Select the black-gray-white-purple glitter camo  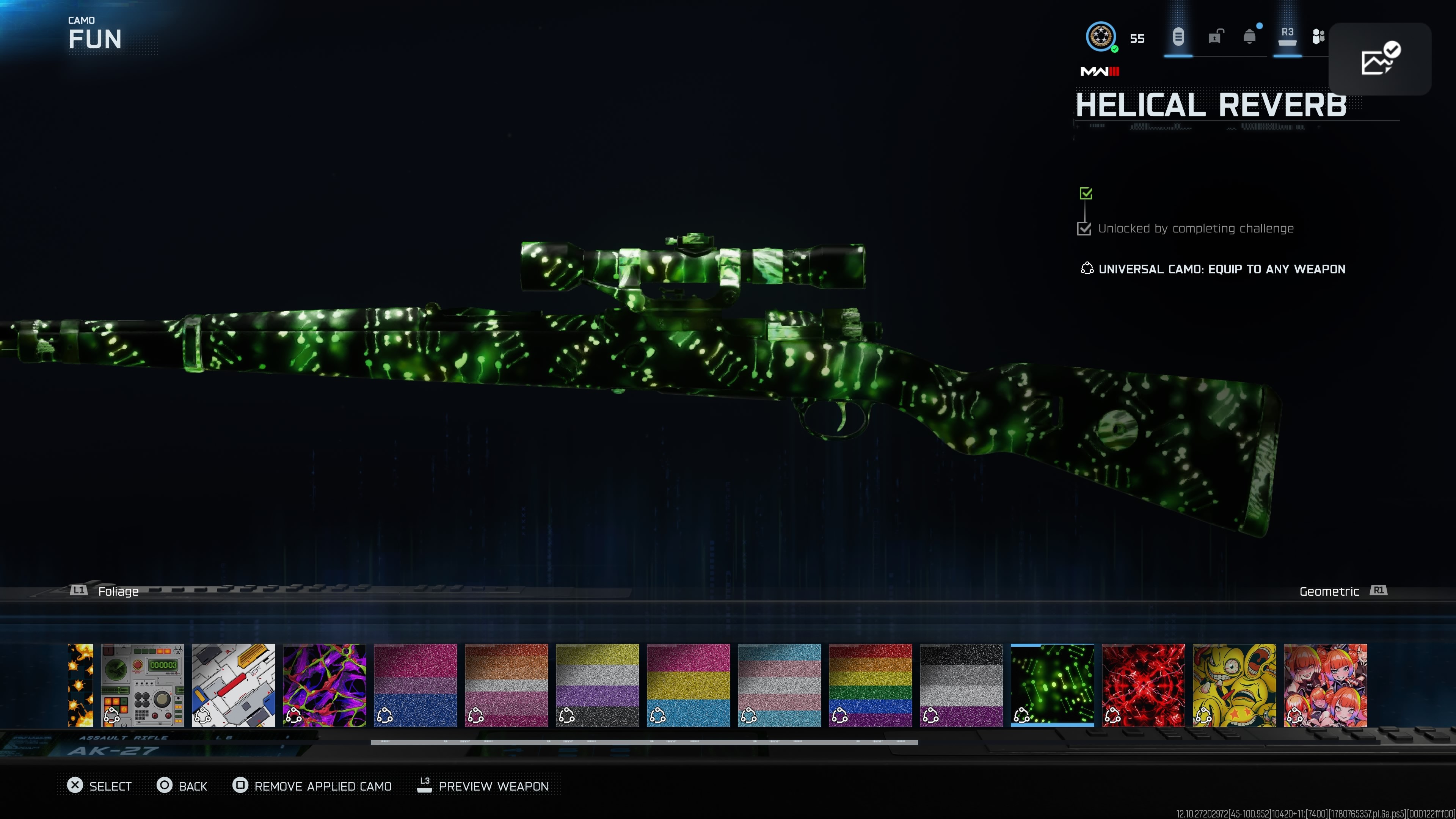coord(962,685)
